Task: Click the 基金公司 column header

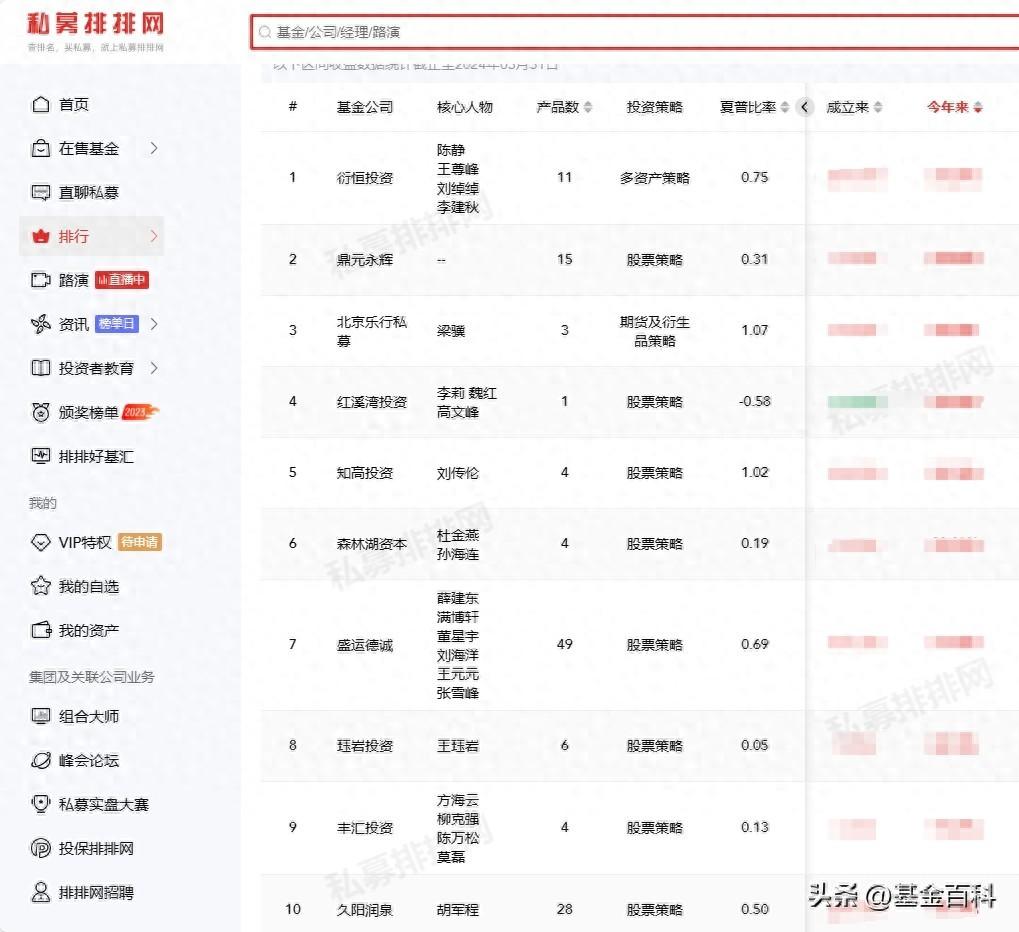Action: click(x=365, y=107)
